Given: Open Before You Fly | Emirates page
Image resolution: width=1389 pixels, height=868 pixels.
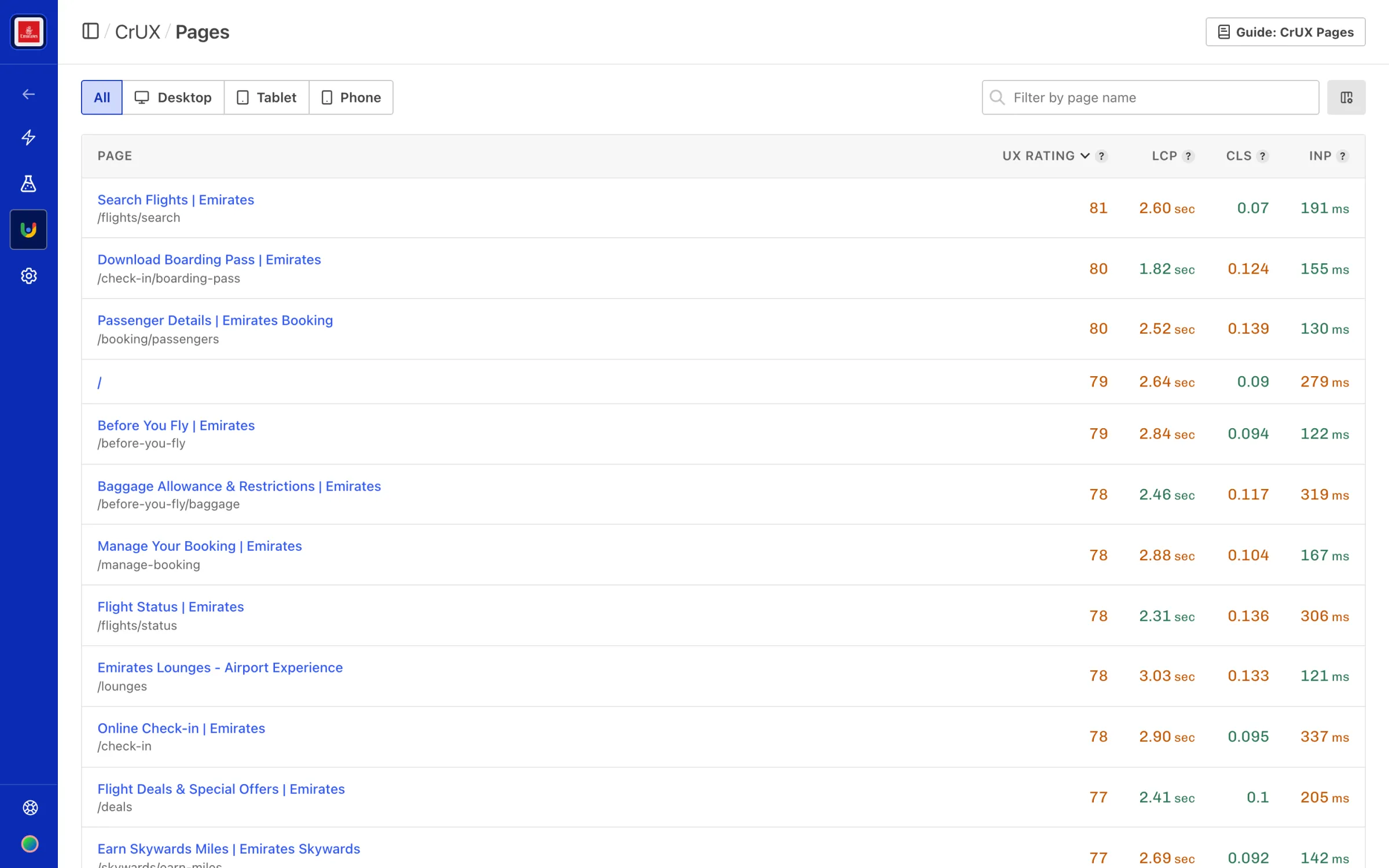Looking at the screenshot, I should 176,425.
